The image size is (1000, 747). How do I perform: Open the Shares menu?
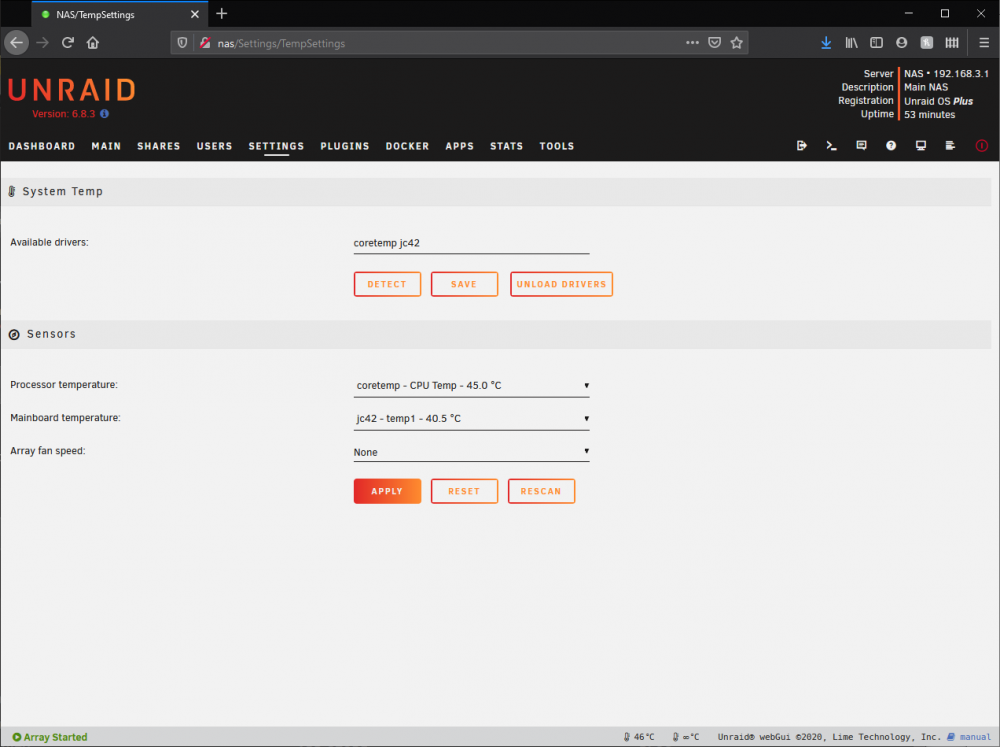click(159, 146)
